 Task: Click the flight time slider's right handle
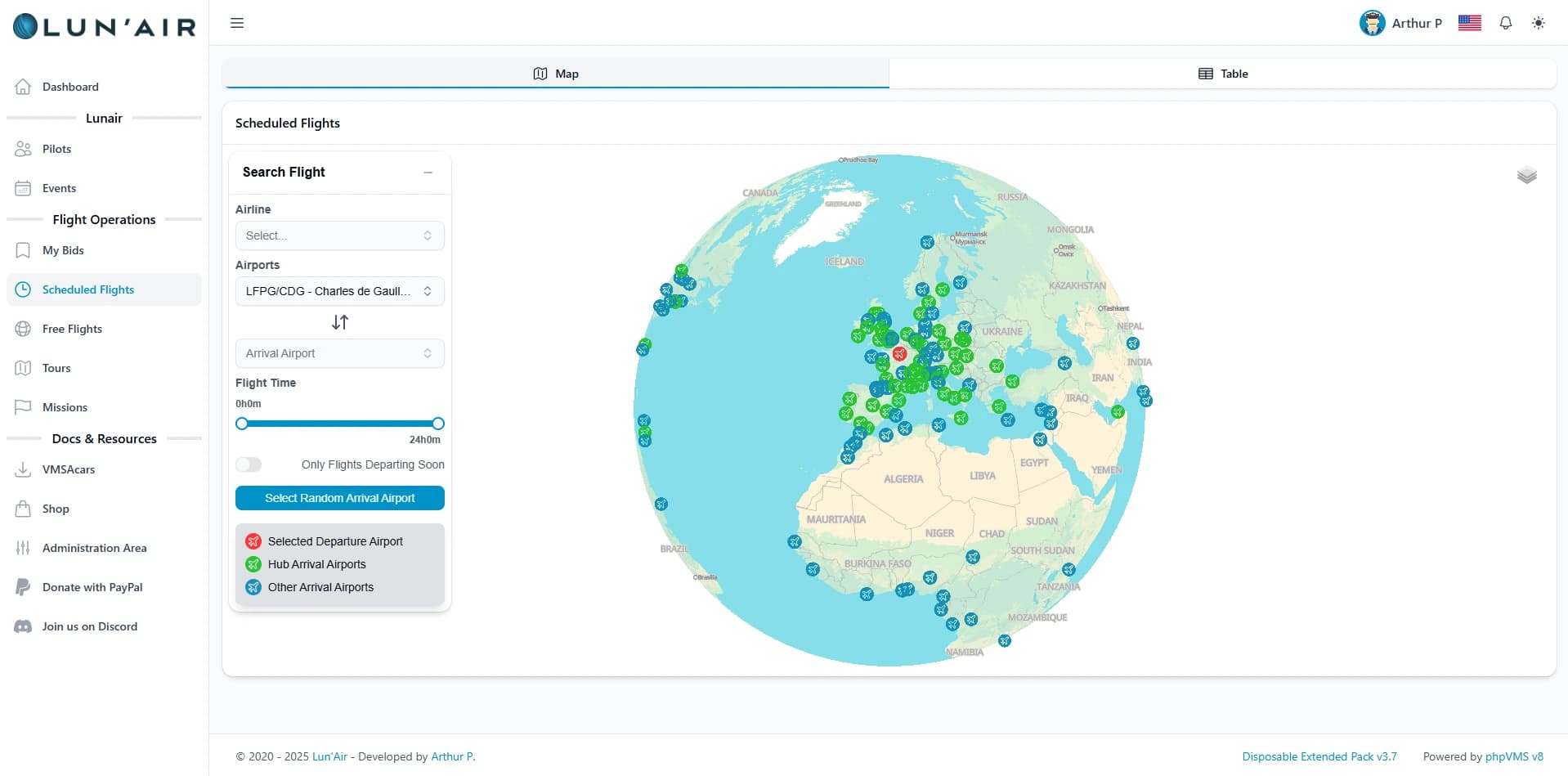pos(438,424)
